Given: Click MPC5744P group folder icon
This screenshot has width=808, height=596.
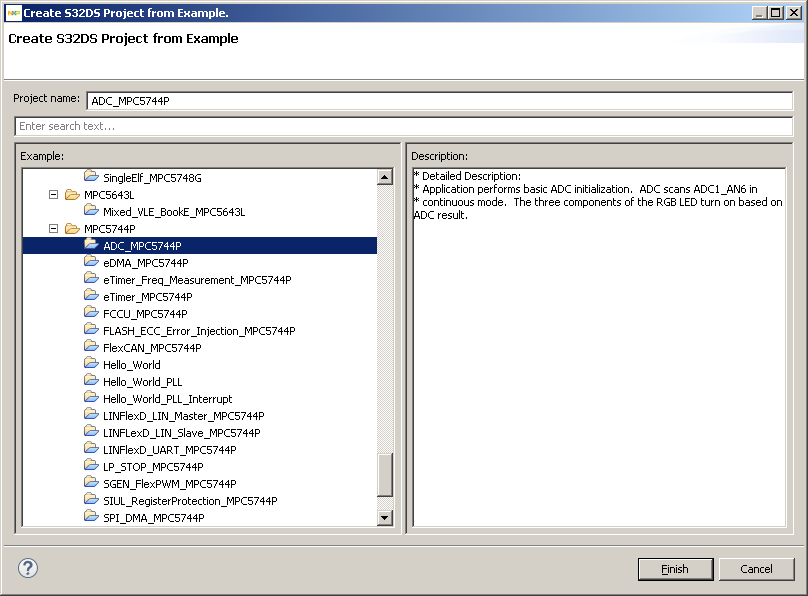Looking at the screenshot, I should click(72, 229).
